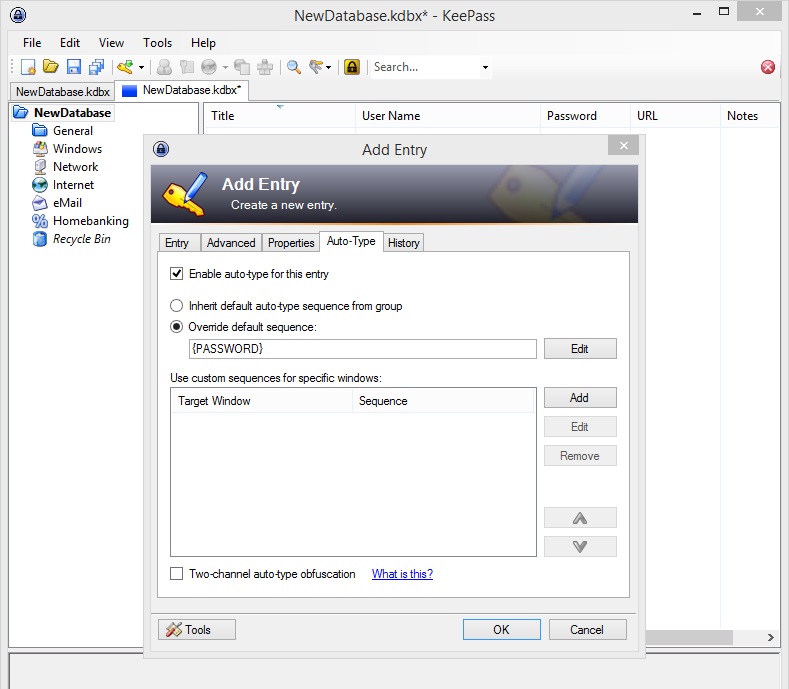Click the Target Window column header

(262, 401)
